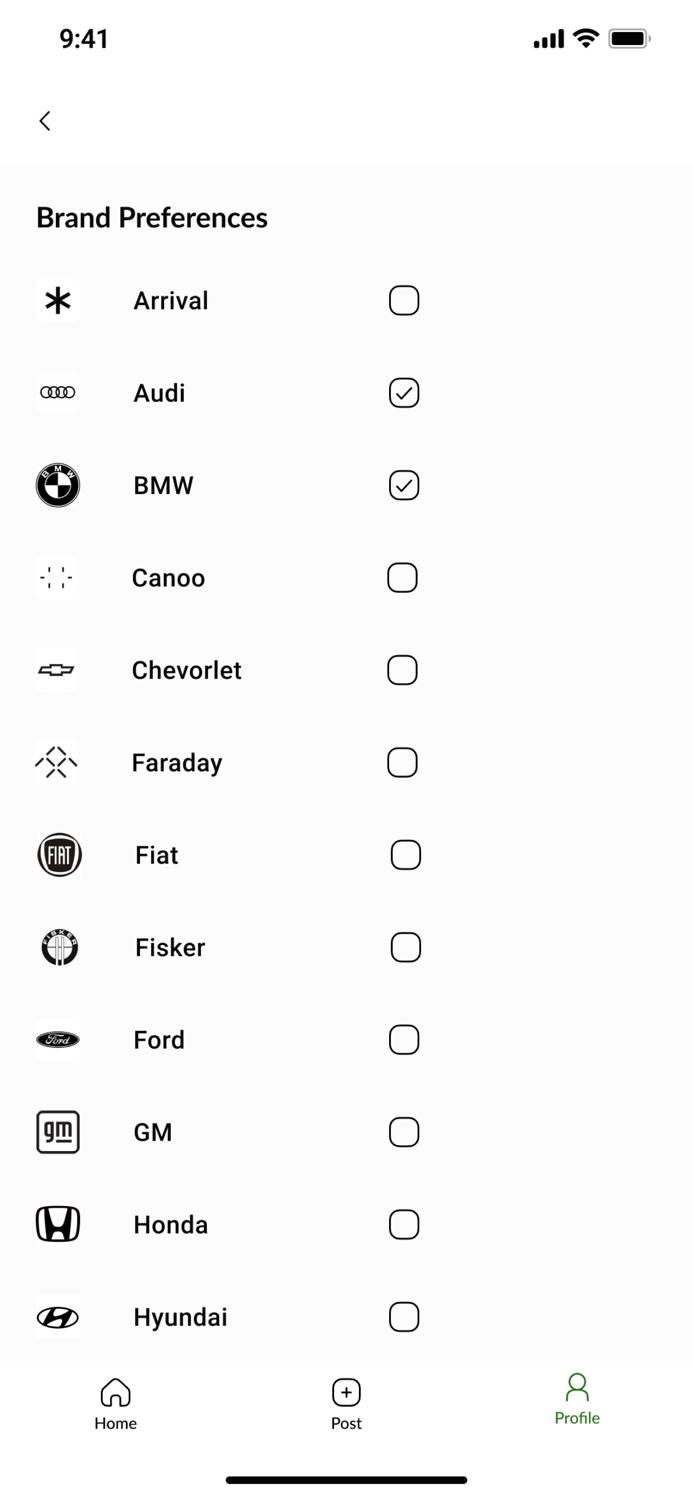The image size is (693, 1500).
Task: Click the Fiat circular badge logo
Action: coord(58,854)
